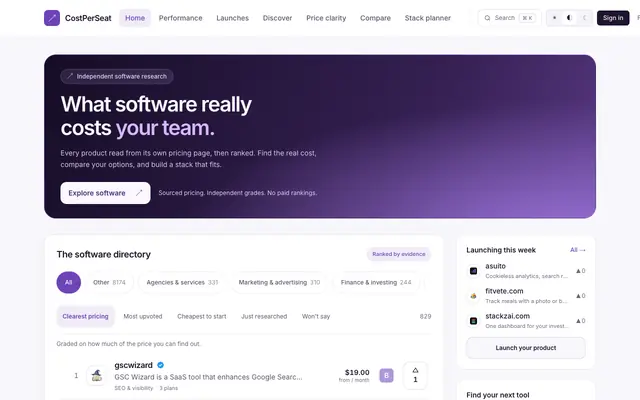Screen dimensions: 640x400
Task: Click the Search box in the header
Action: click(x=509, y=18)
